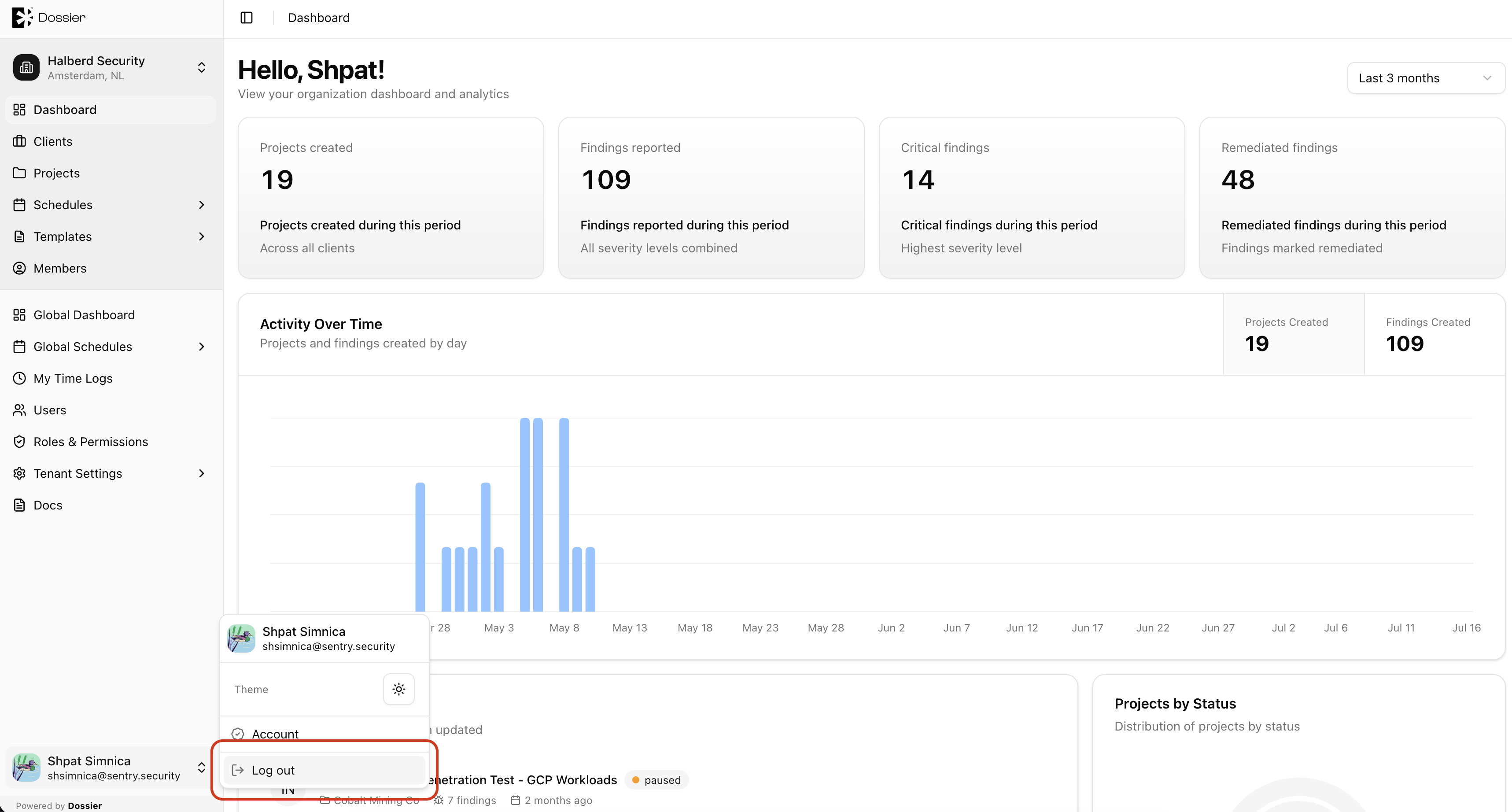The image size is (1512, 812).
Task: Select the Projects Created chart tab
Action: point(1294,334)
